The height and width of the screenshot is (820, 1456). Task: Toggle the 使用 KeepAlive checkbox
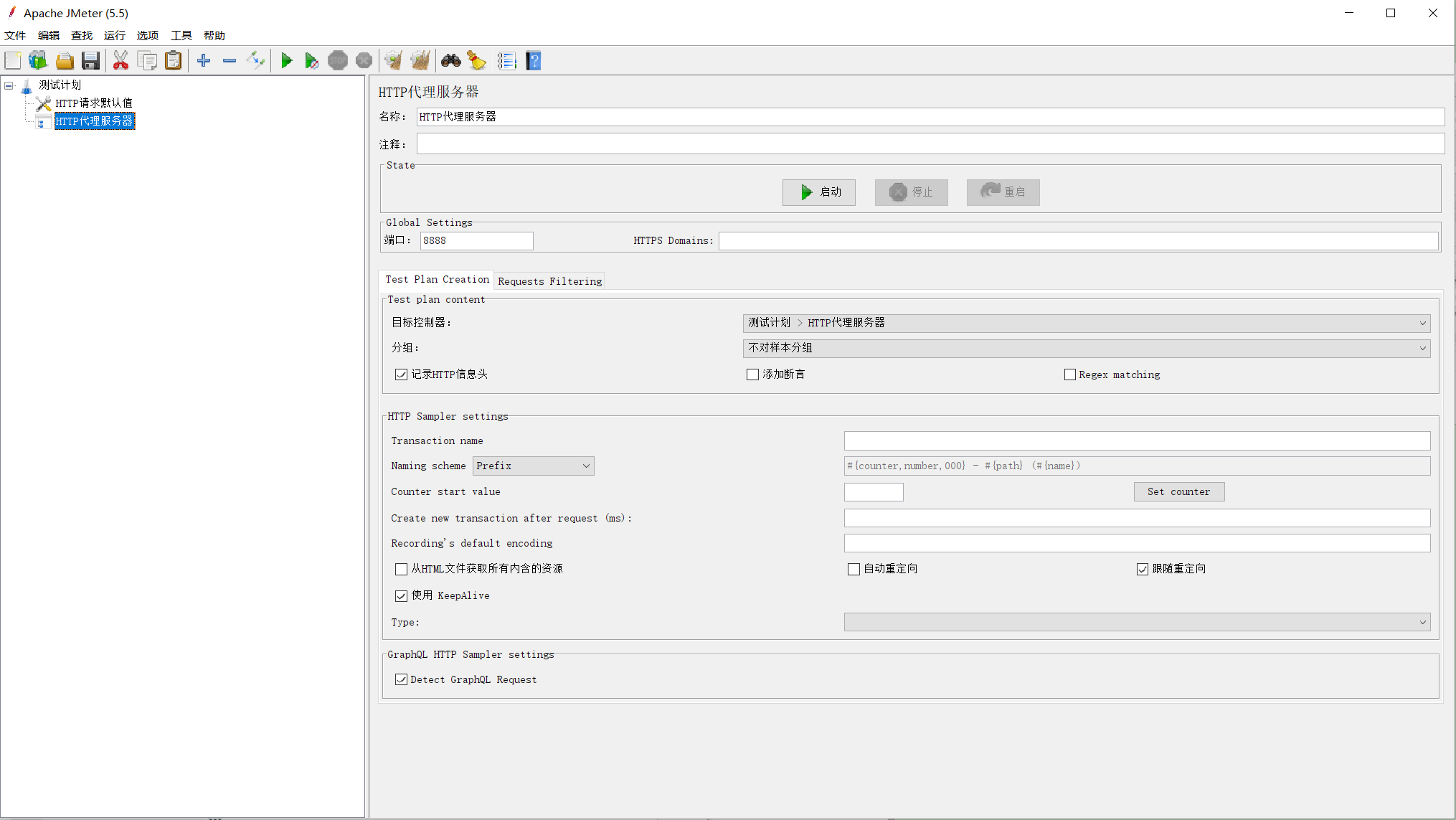(x=401, y=595)
